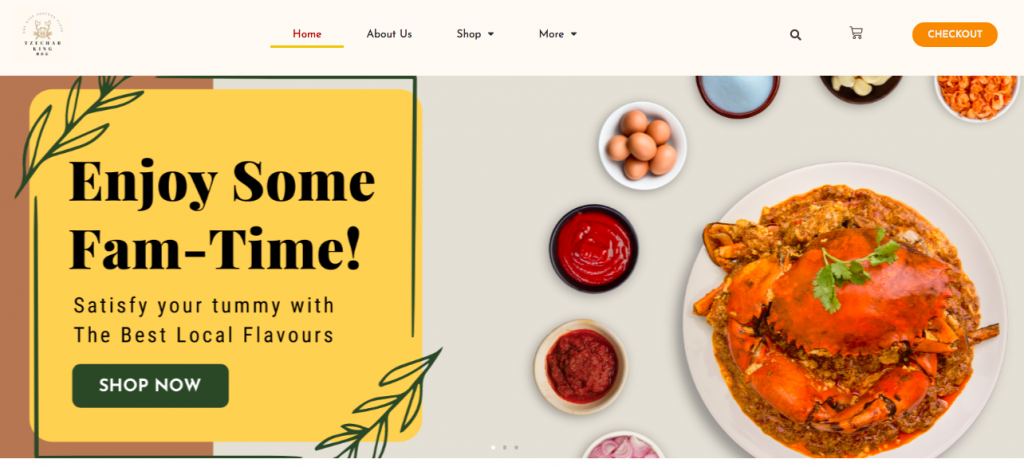Open the shopping cart icon
Screen dimensions: 1024x467
click(856, 33)
